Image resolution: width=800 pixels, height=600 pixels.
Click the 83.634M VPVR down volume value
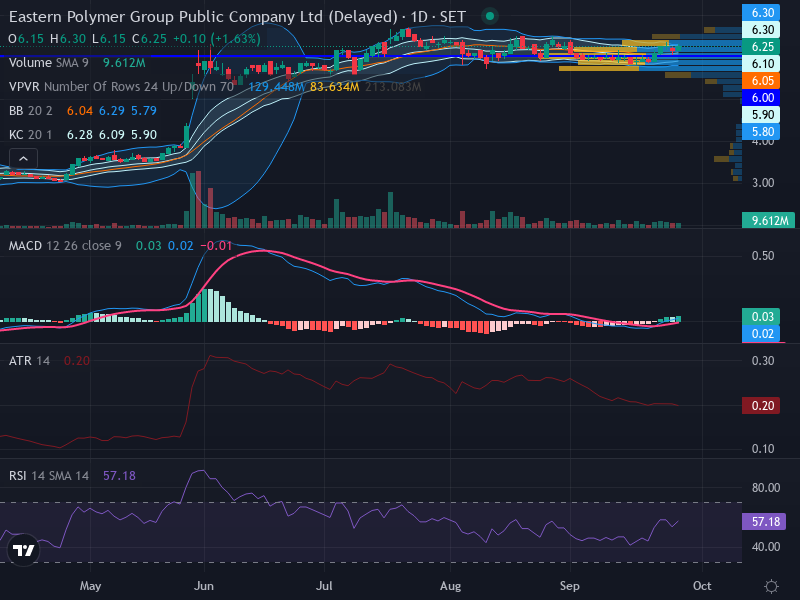tap(335, 87)
